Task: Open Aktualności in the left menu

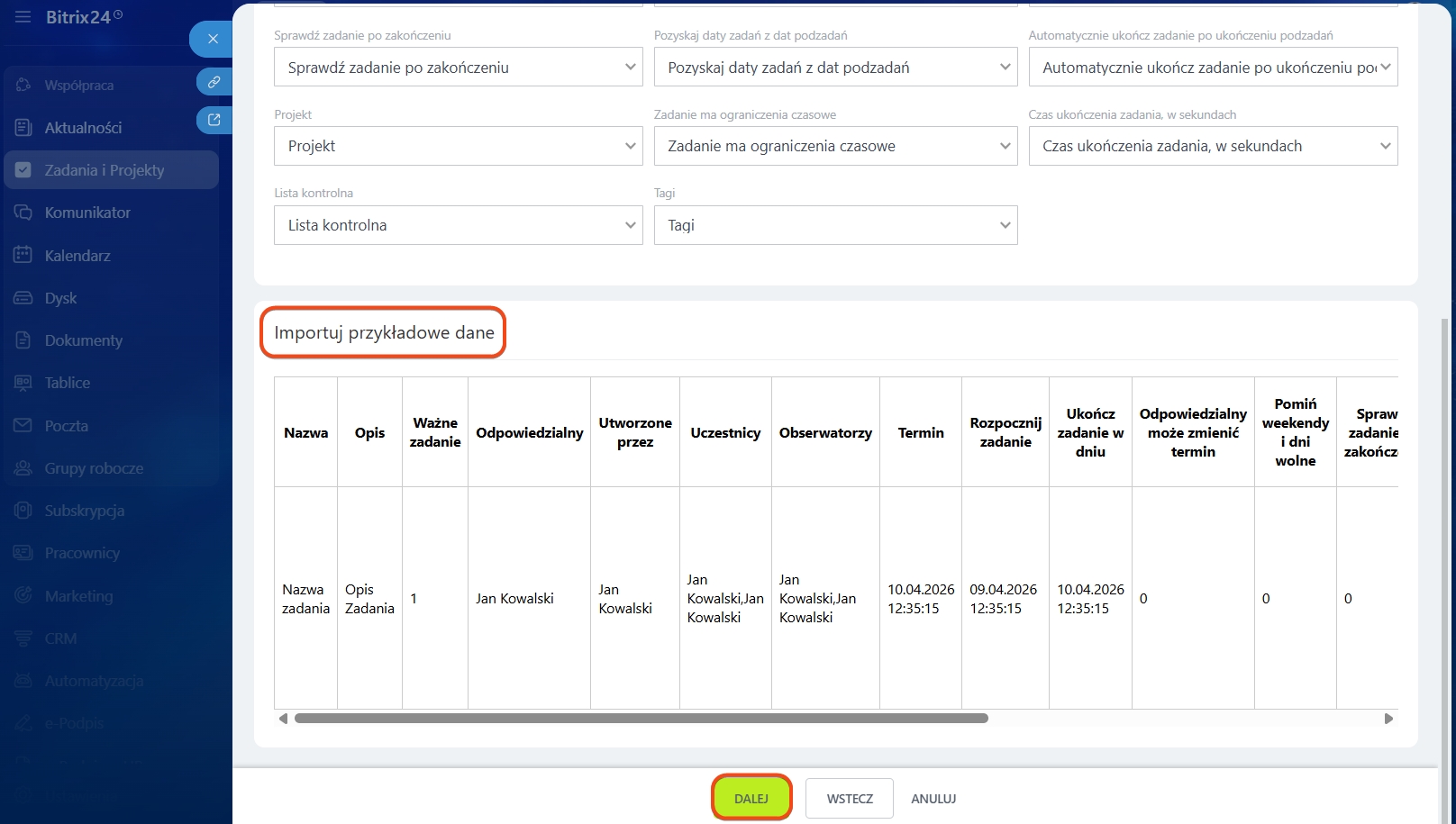Action: (x=83, y=128)
